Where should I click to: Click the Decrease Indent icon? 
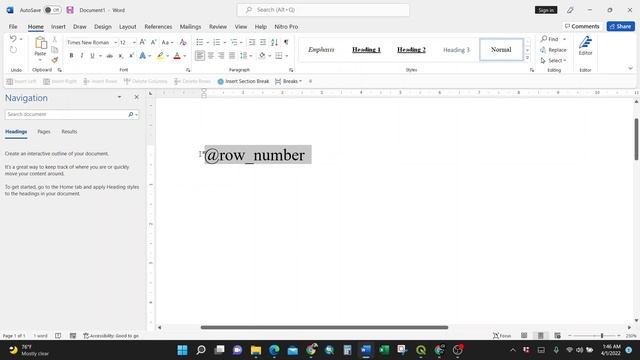pos(252,42)
